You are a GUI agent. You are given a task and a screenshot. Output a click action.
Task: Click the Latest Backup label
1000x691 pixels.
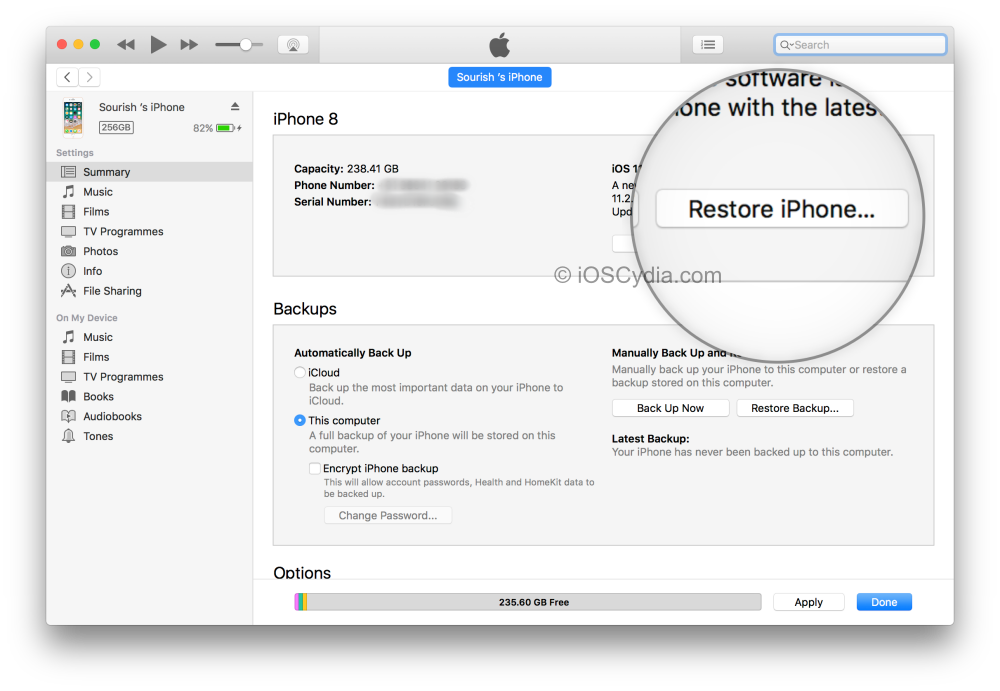point(651,438)
